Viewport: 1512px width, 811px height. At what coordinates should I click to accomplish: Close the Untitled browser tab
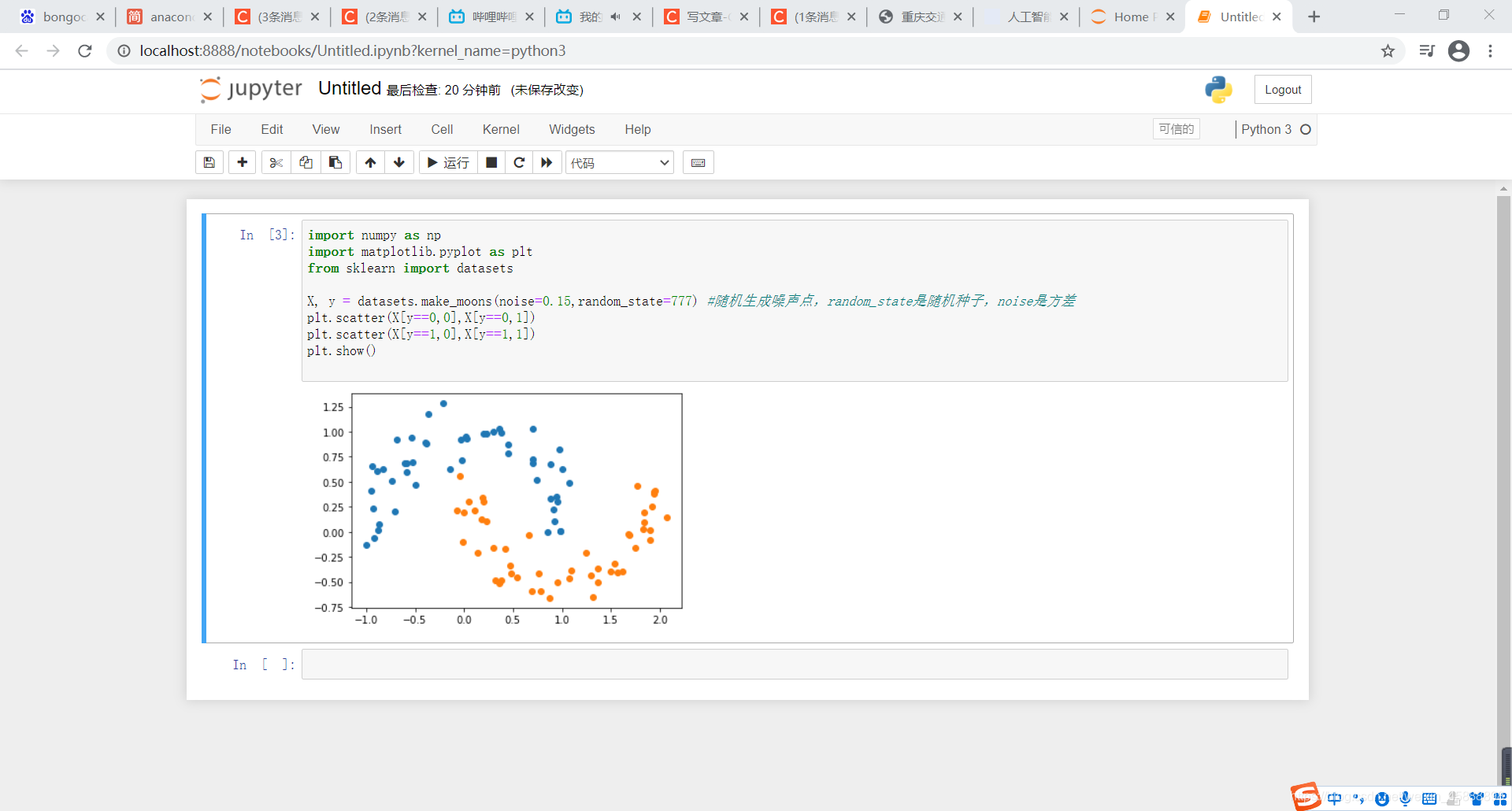click(1277, 17)
